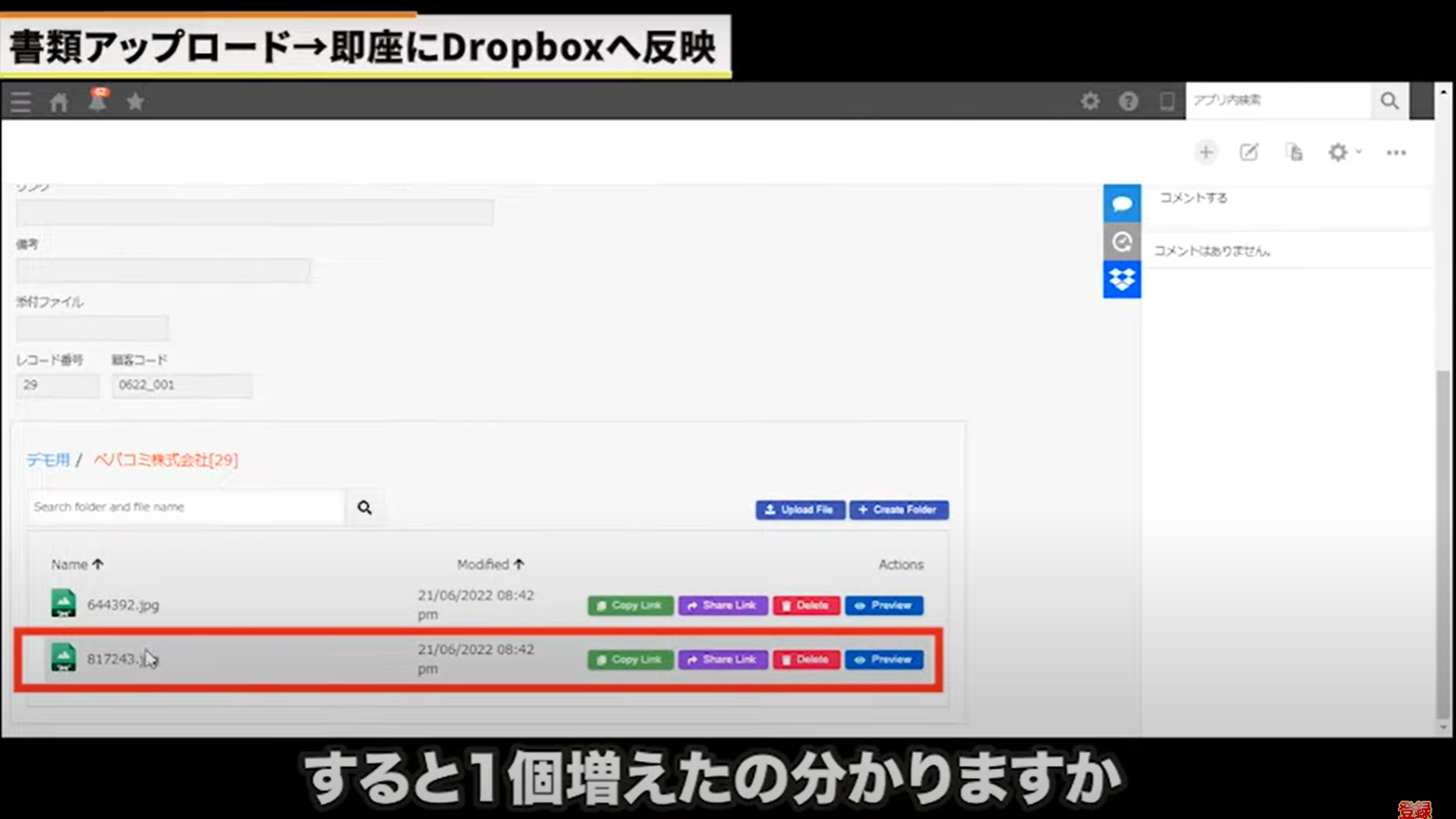The image size is (1456, 819).
Task: Sort by Name column arrow
Action: [98, 564]
